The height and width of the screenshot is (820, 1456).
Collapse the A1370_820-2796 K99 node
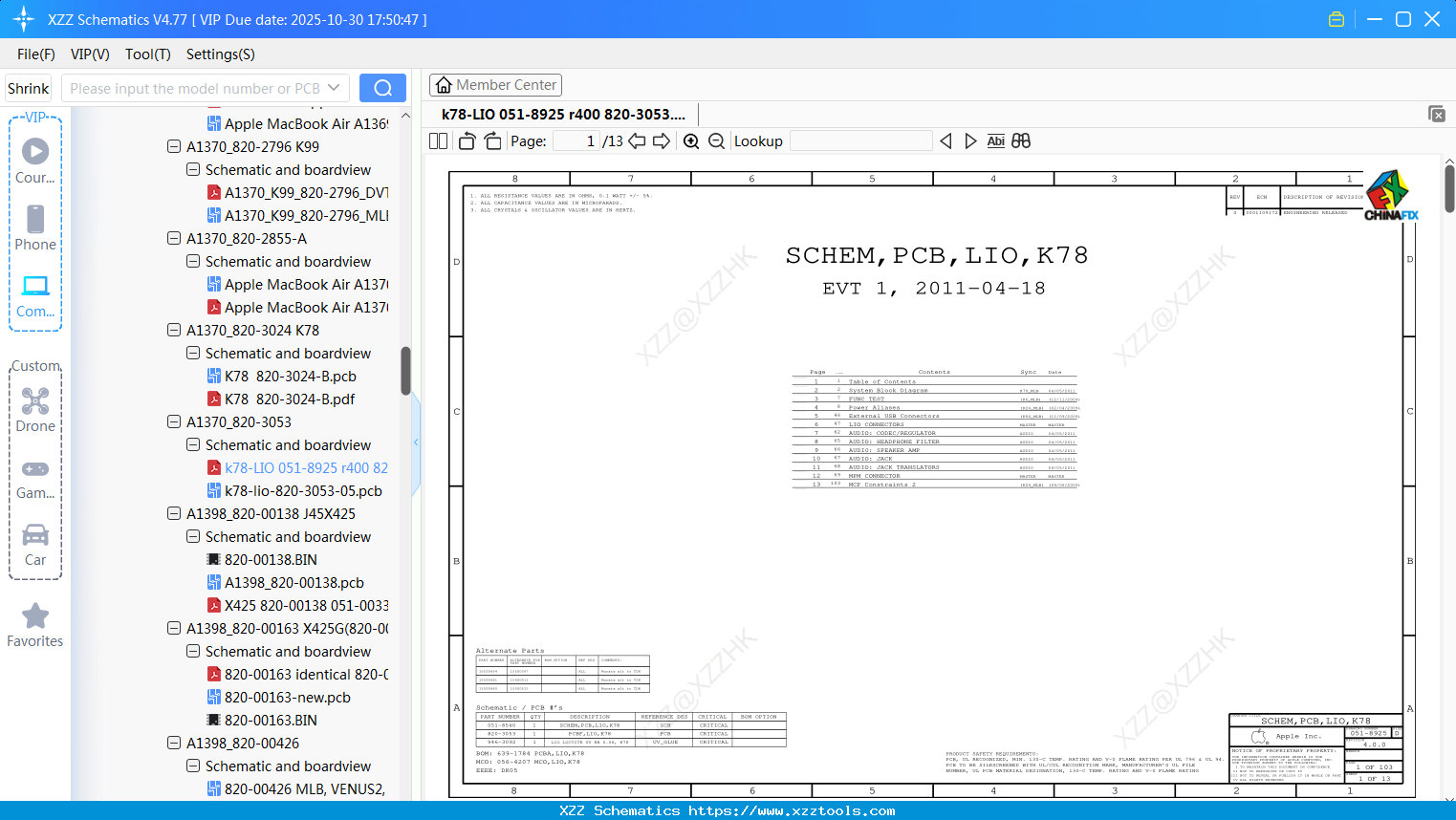tap(174, 147)
